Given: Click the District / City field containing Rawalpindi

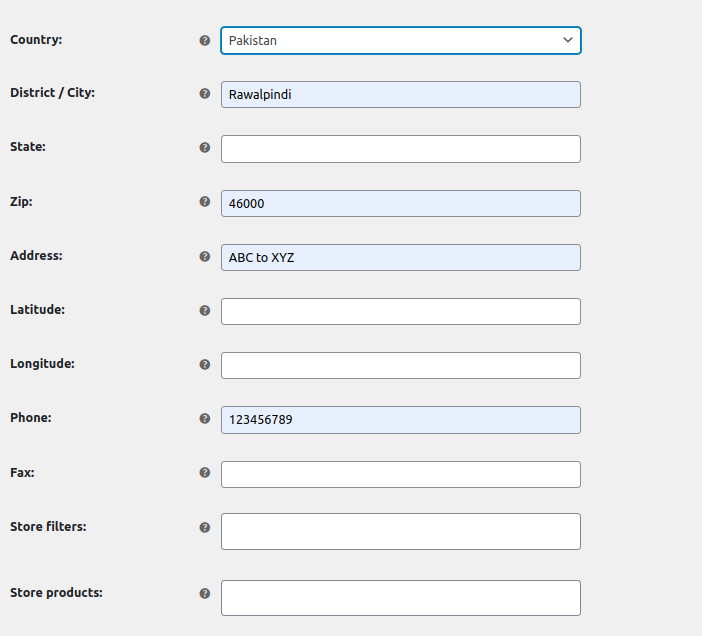Looking at the screenshot, I should 400,94.
